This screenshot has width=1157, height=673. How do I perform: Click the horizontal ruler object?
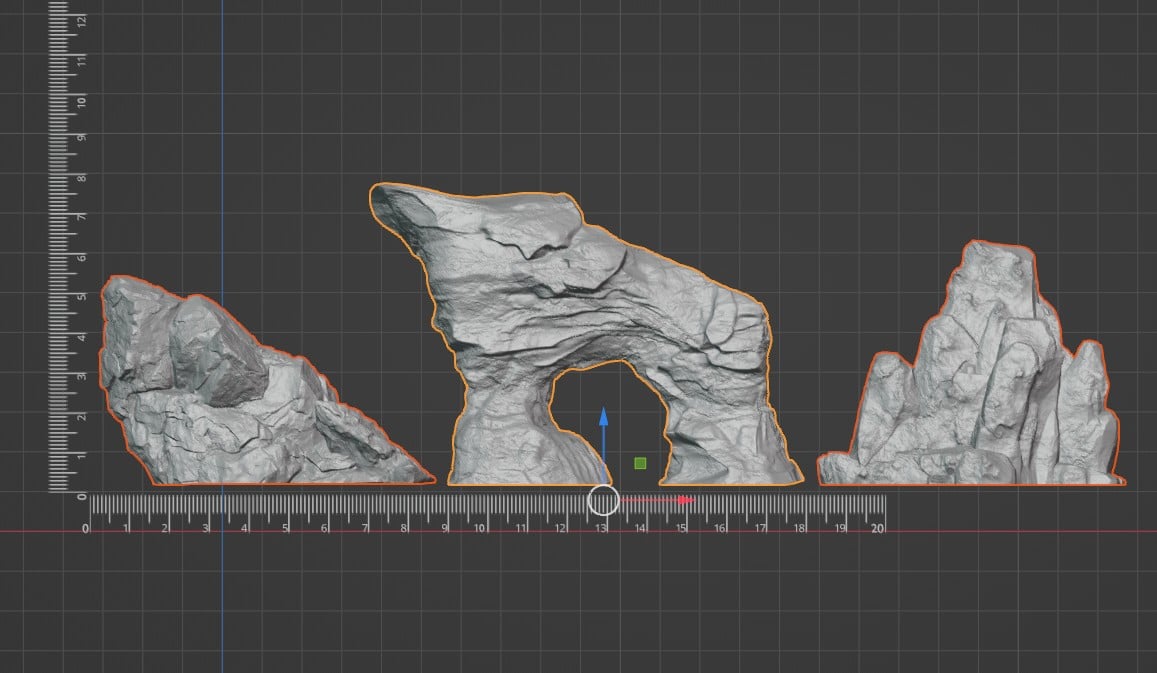click(x=487, y=514)
